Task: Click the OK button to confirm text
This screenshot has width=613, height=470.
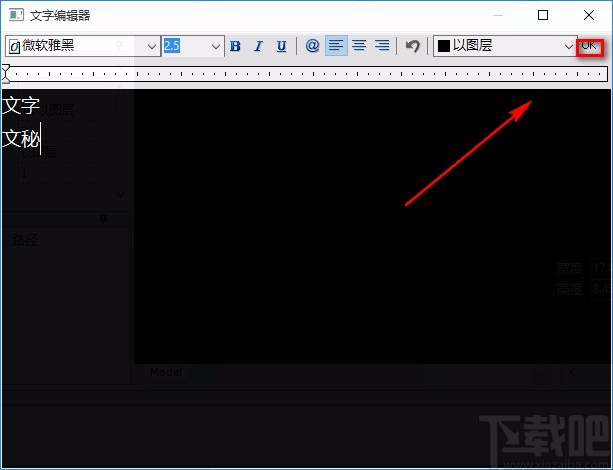Action: click(590, 46)
